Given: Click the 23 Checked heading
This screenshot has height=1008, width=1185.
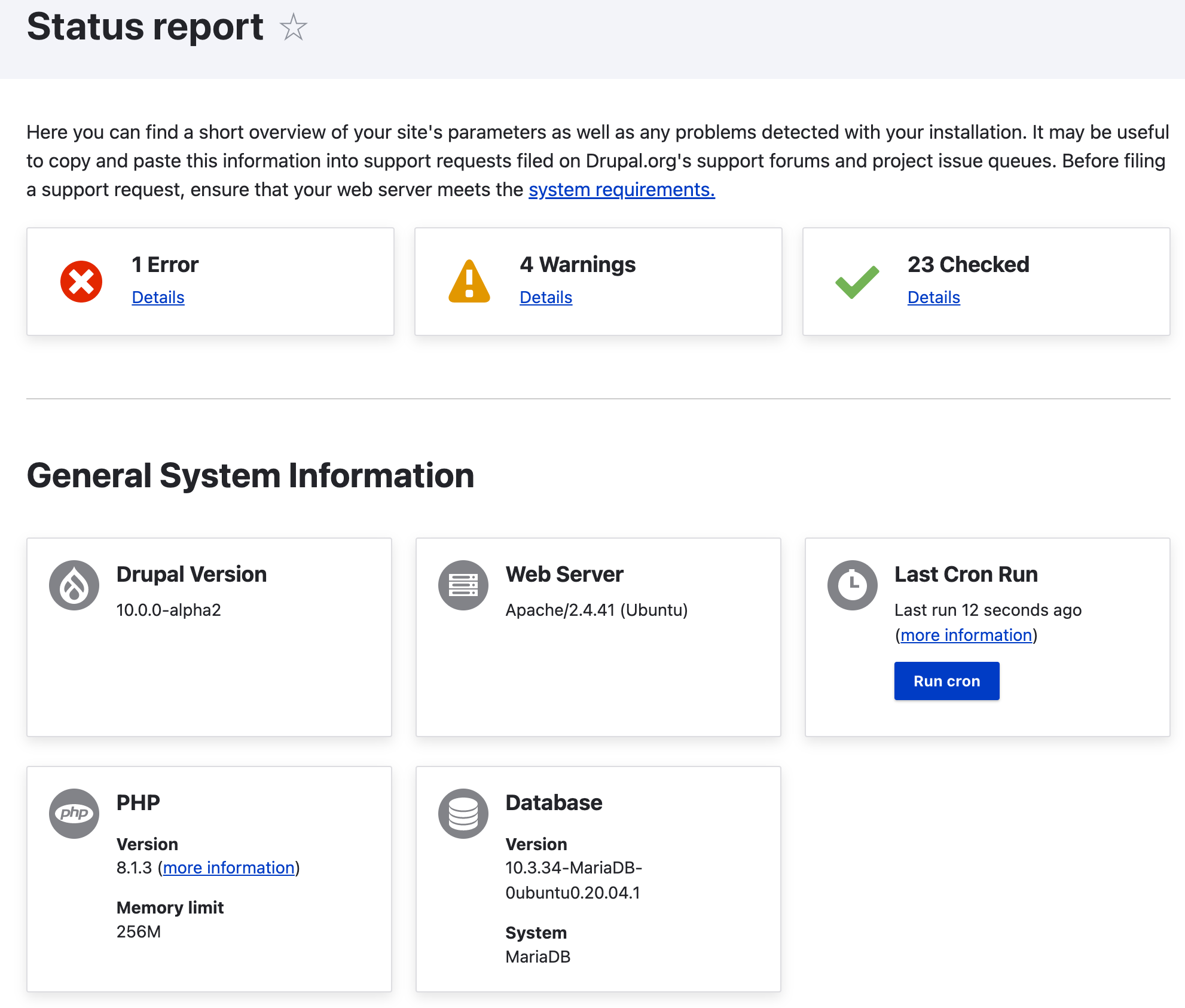Looking at the screenshot, I should click(969, 264).
